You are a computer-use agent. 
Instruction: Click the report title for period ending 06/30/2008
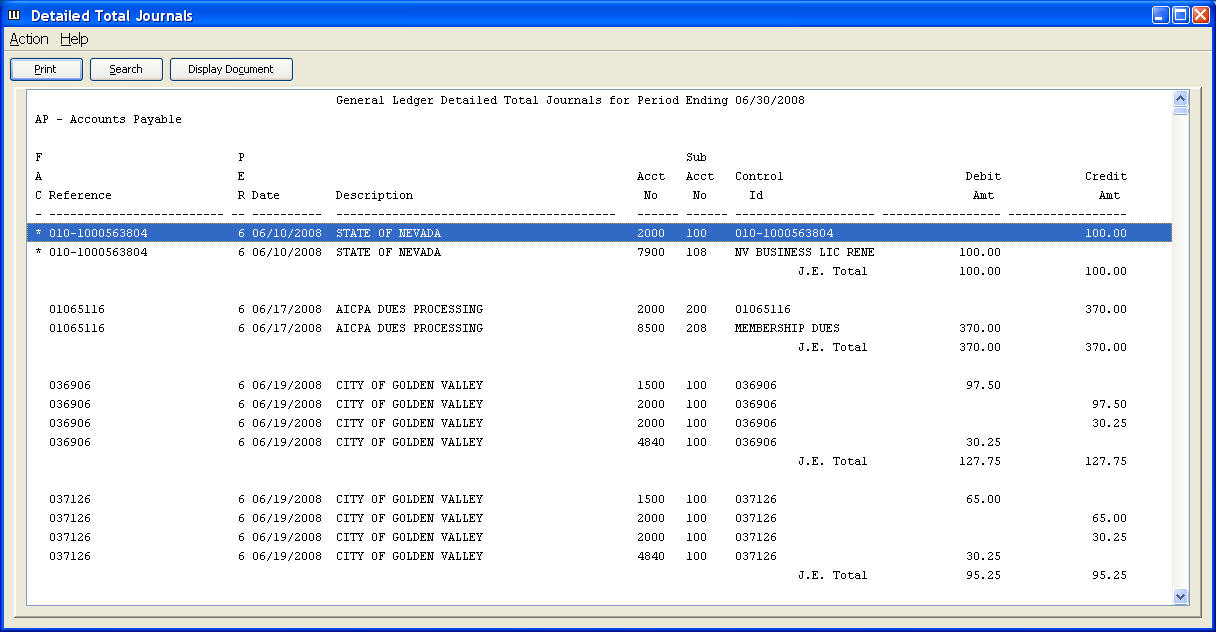tap(570, 100)
